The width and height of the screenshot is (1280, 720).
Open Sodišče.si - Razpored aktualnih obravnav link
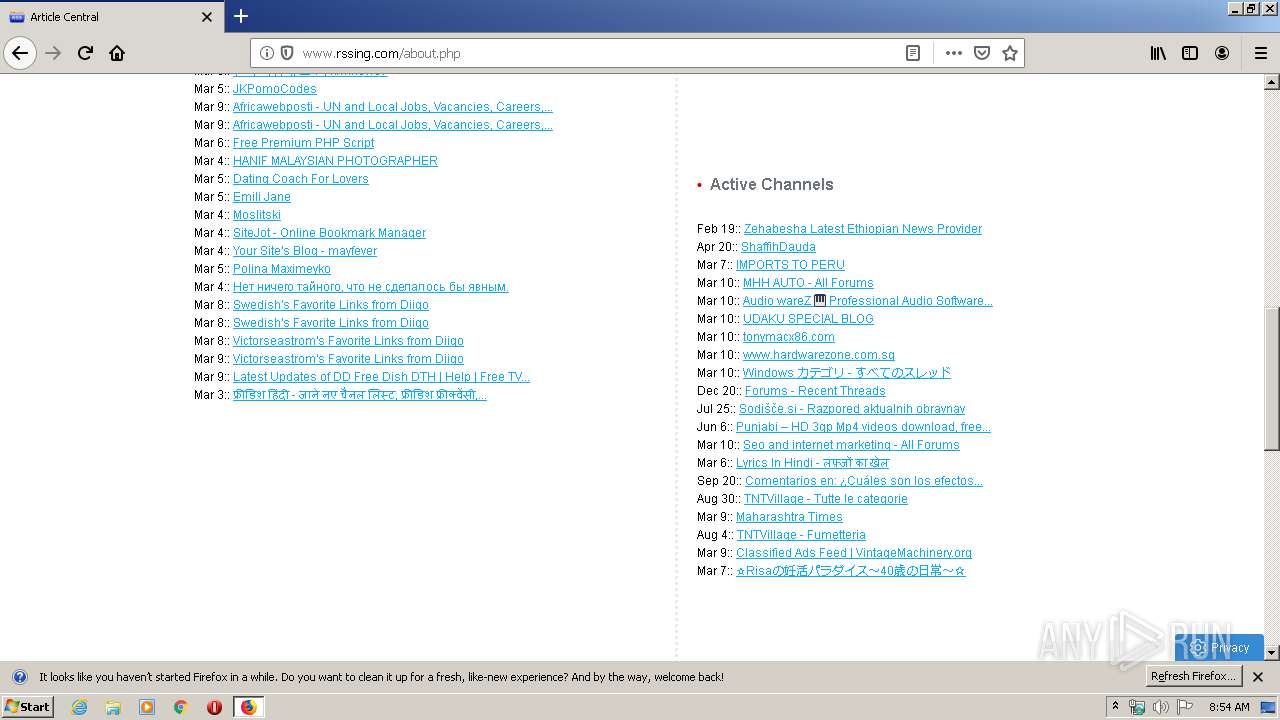tap(852, 409)
